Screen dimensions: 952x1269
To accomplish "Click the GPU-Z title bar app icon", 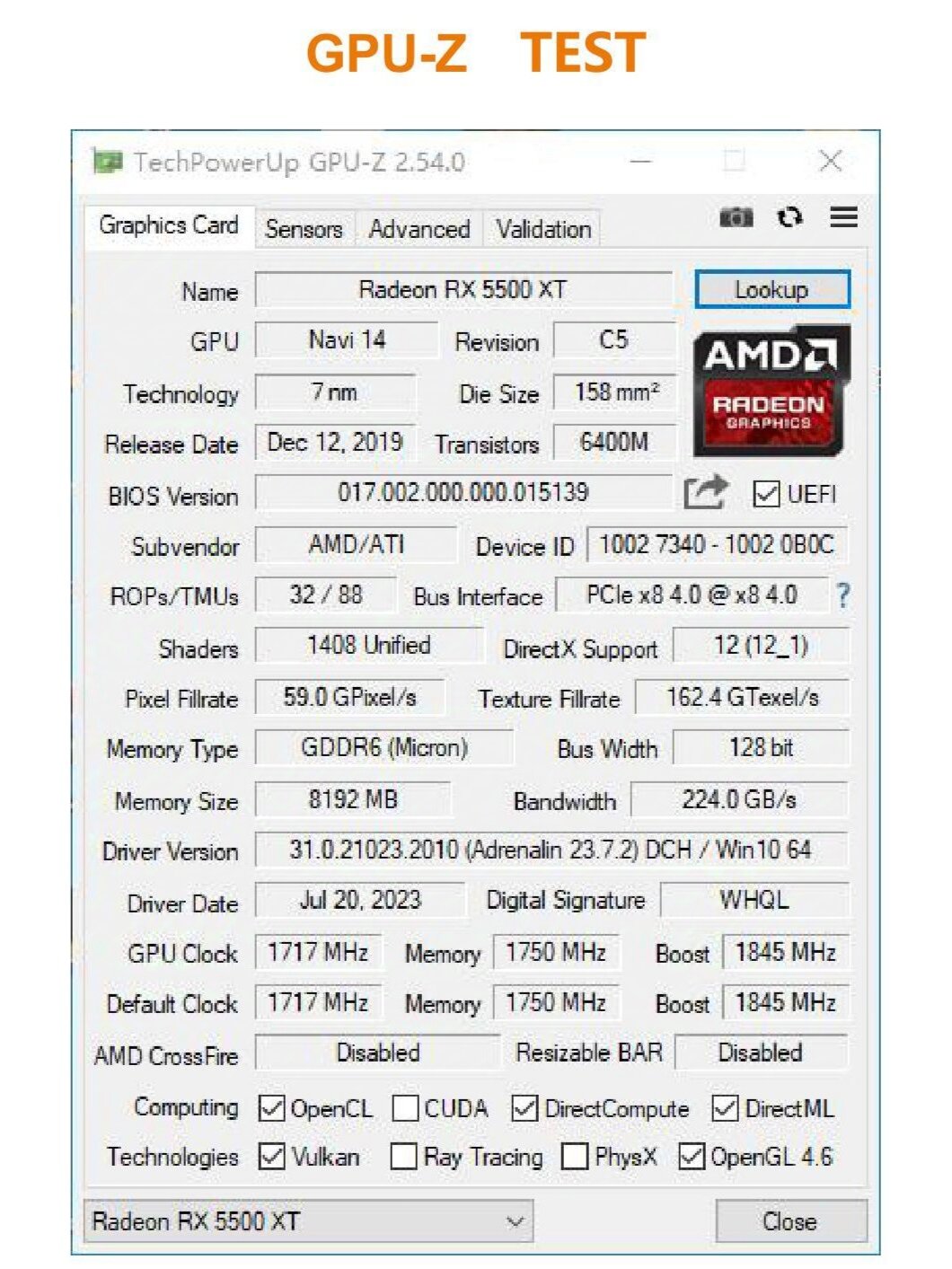I will coord(108,163).
